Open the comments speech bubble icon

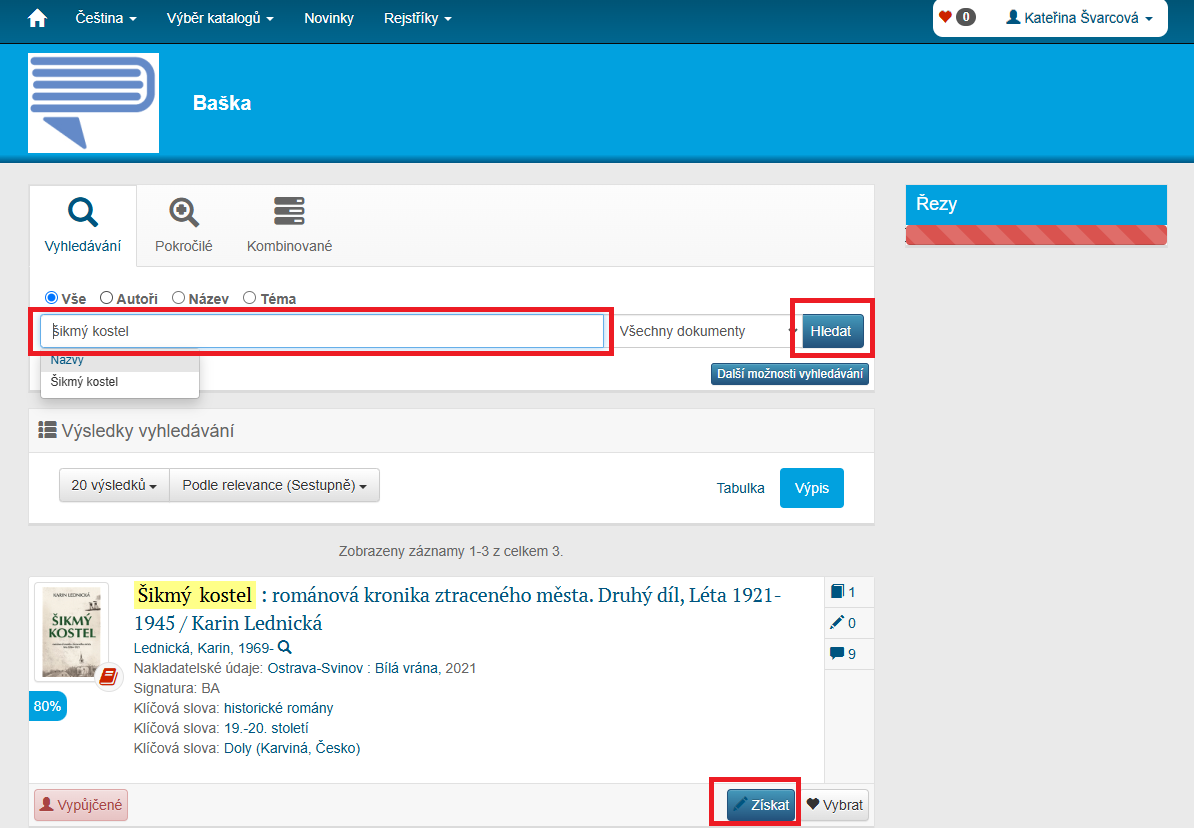pos(838,654)
